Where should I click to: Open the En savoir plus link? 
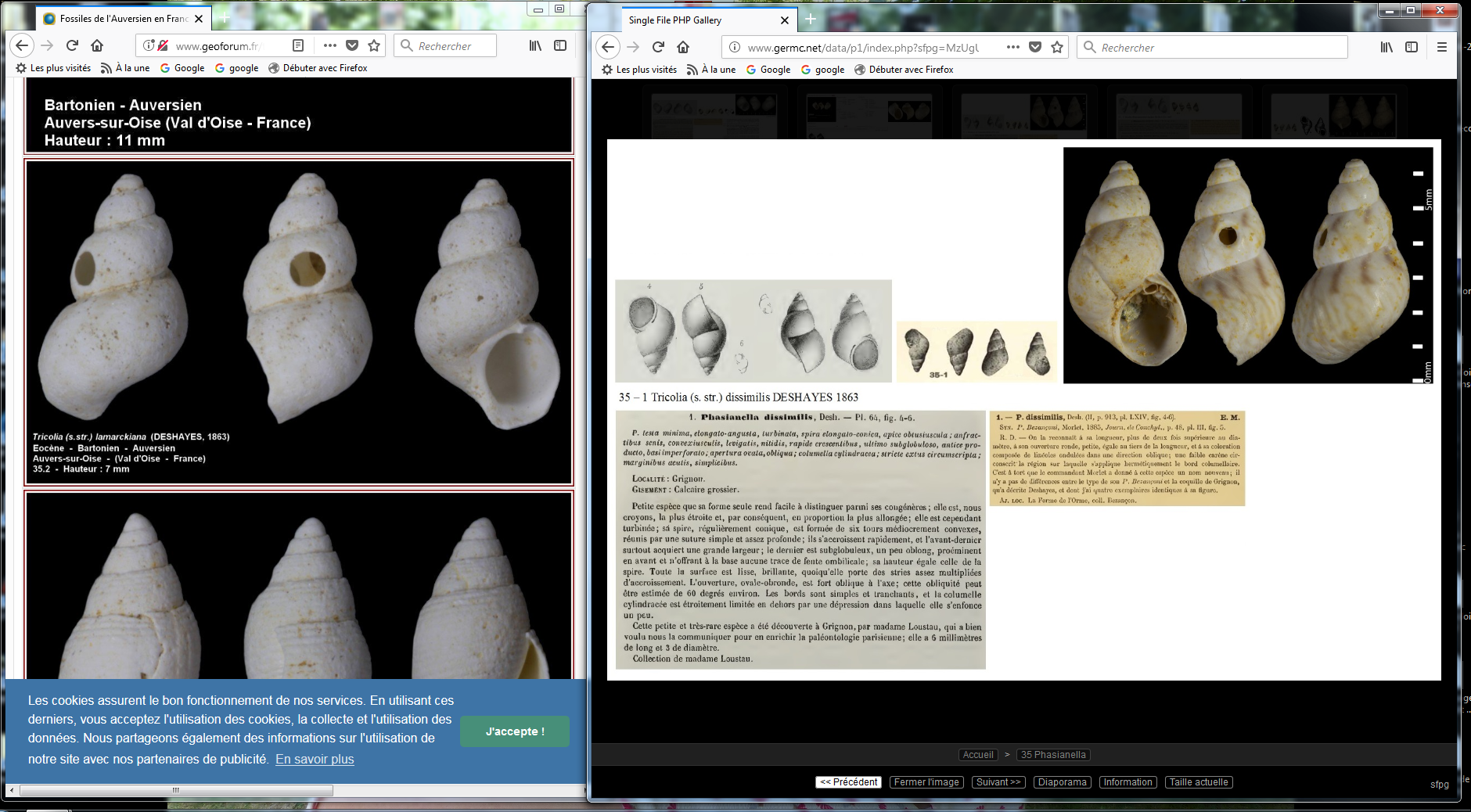click(x=315, y=759)
